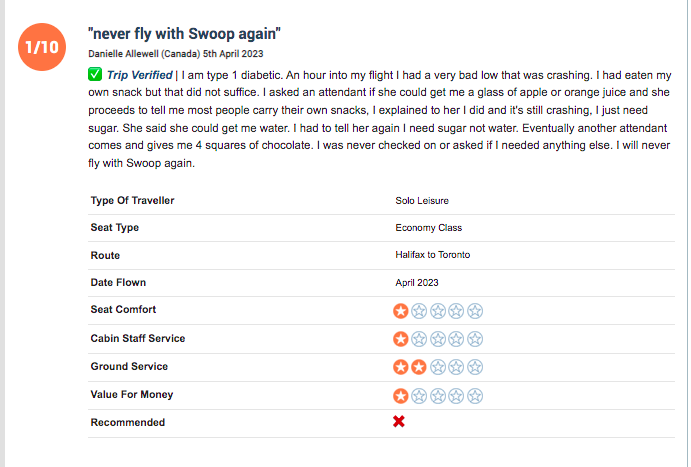Click first star in Cabin Staff Service
Image resolution: width=691 pixels, height=467 pixels.
tap(400, 339)
